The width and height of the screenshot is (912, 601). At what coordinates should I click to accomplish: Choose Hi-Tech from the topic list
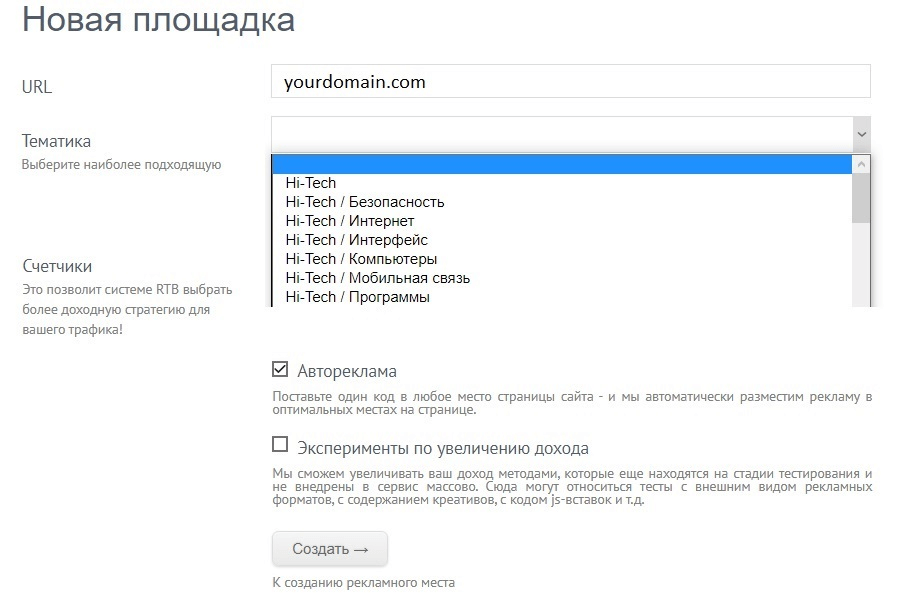coord(311,183)
